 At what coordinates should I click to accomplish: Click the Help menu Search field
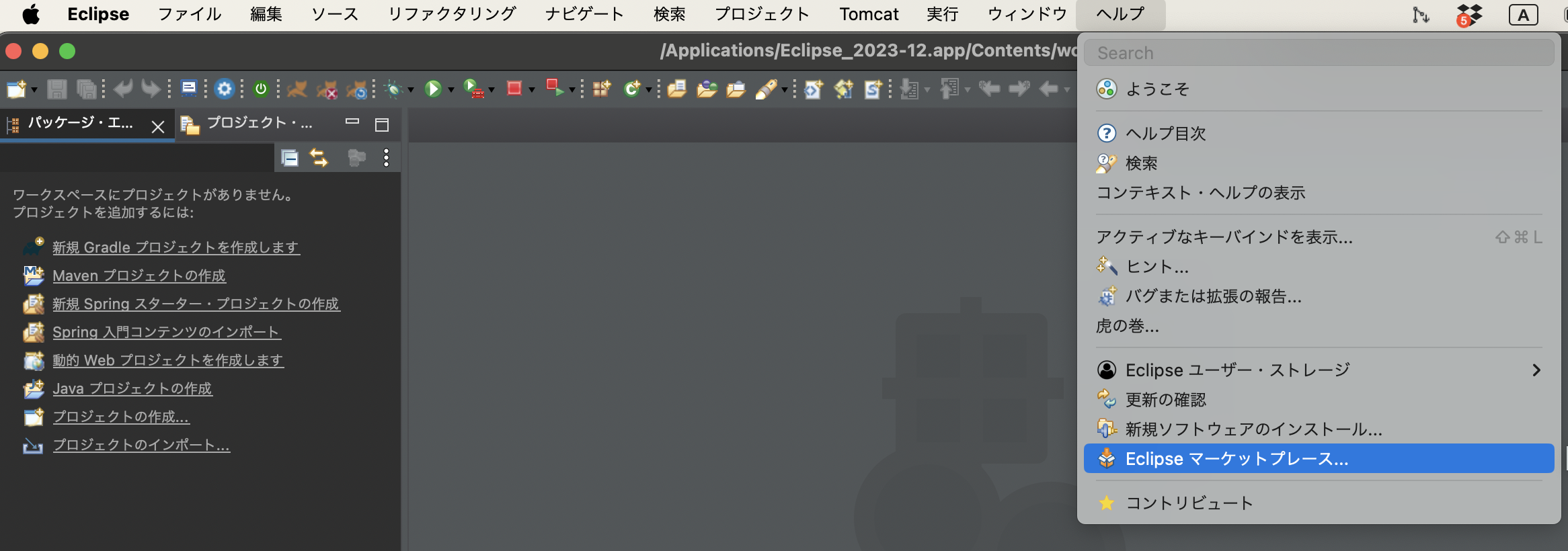pos(1319,52)
